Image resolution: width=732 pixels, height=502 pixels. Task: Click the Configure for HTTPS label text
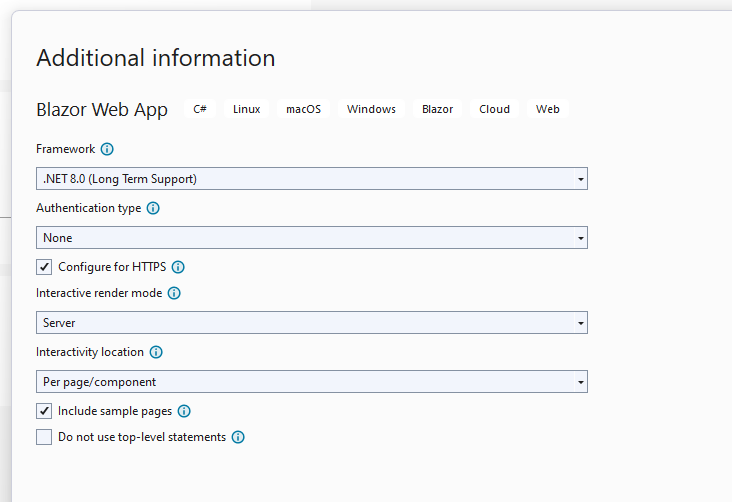112,267
